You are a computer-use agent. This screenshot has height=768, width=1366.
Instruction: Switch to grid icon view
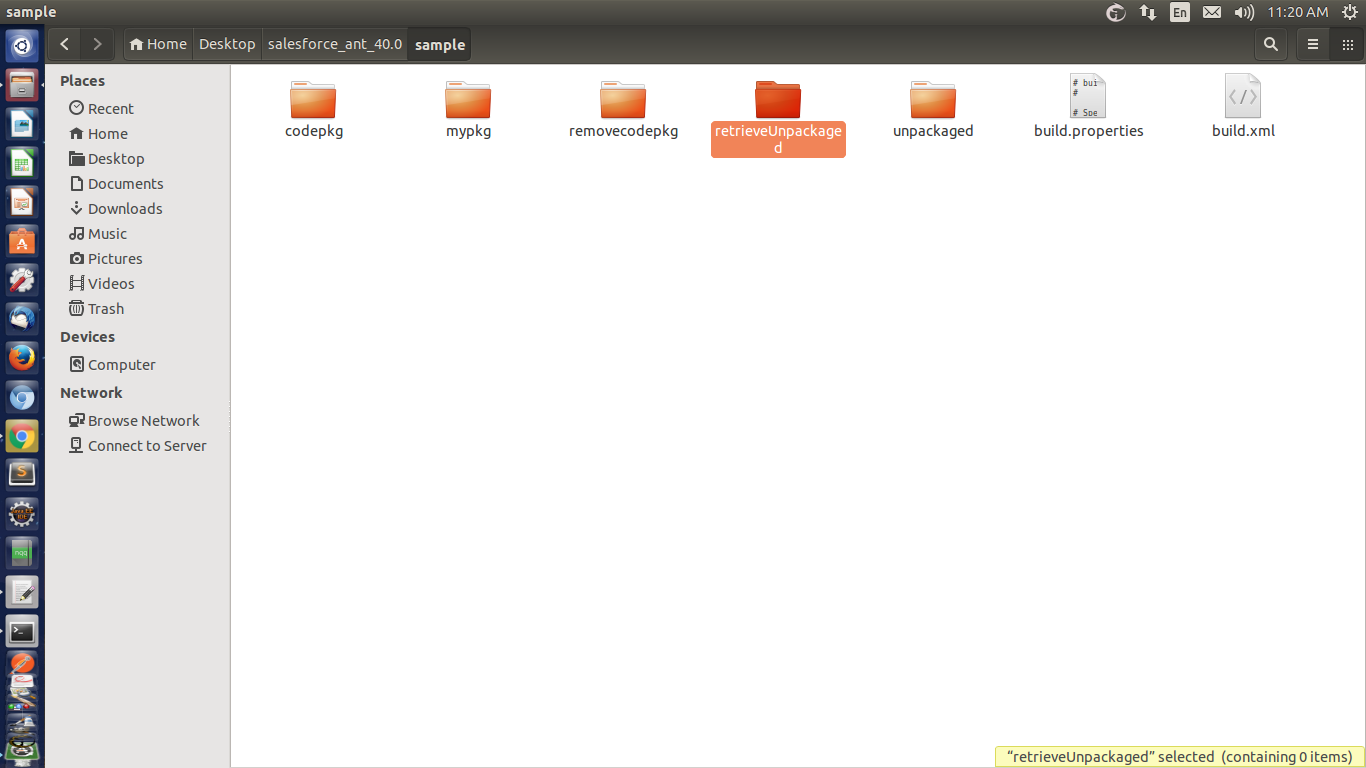pyautogui.click(x=1347, y=44)
